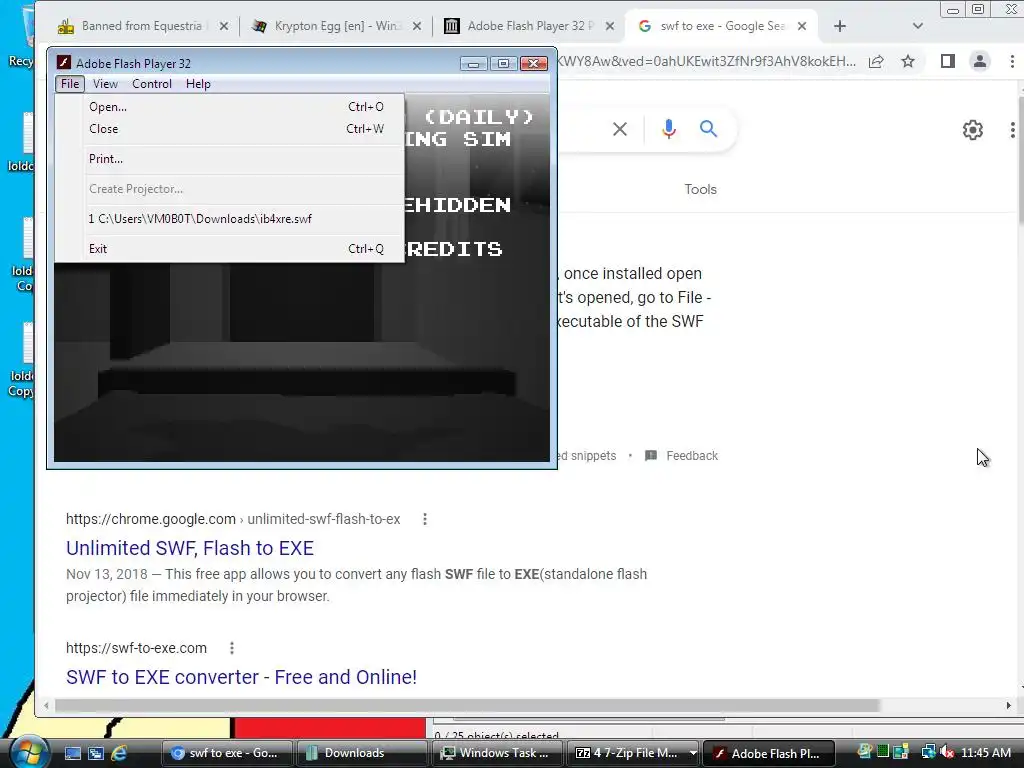
Task: Switch to Adobe Flash Player 32 browser tab
Action: tap(530, 26)
